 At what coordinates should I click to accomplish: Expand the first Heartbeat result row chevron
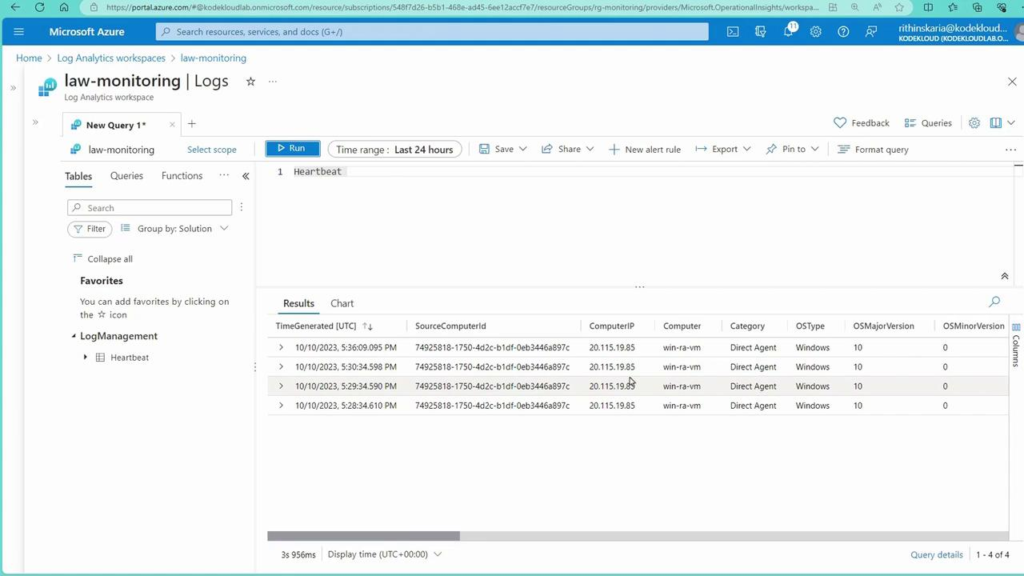[x=281, y=347]
